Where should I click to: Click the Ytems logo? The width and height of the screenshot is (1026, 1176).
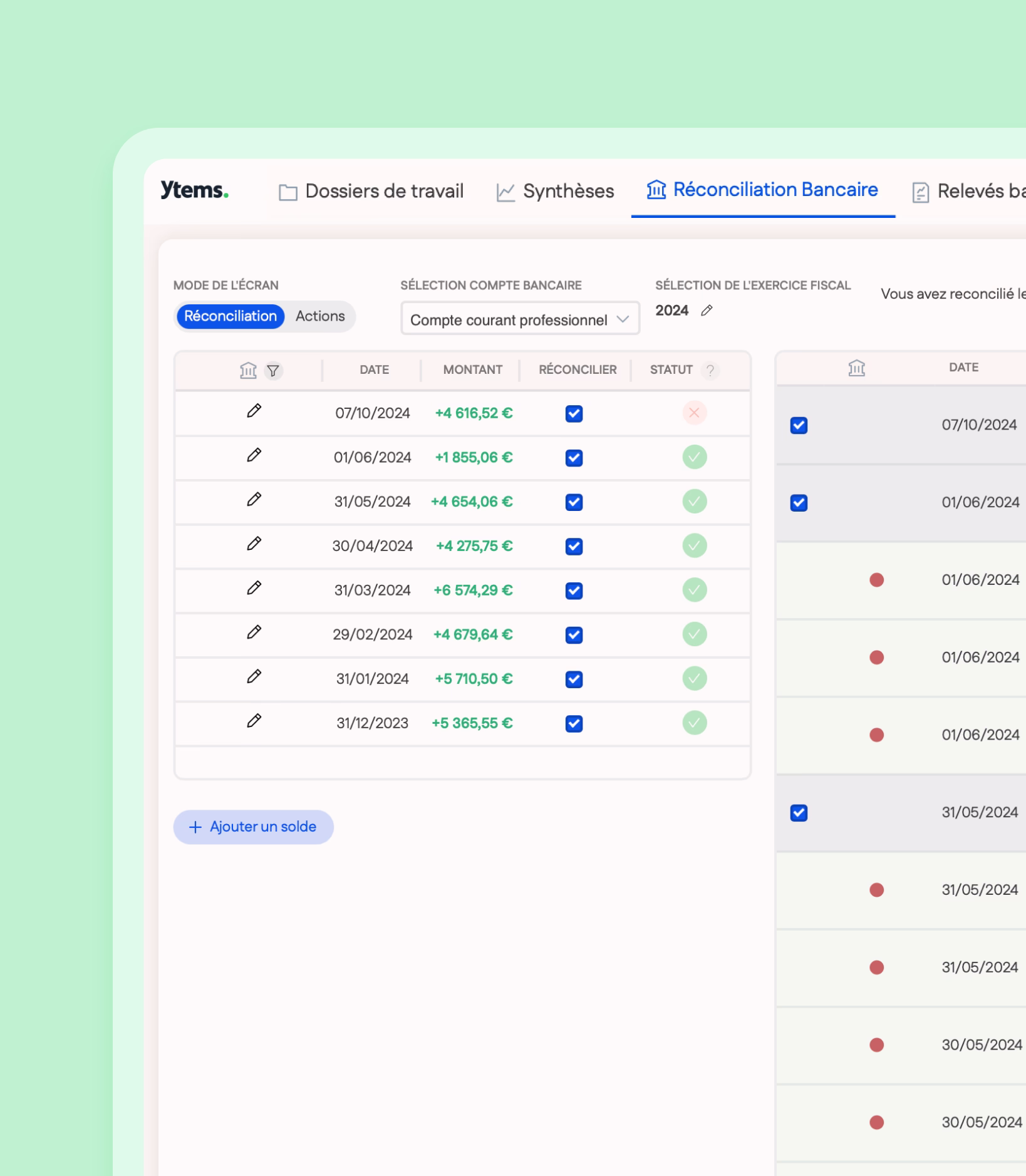(194, 190)
